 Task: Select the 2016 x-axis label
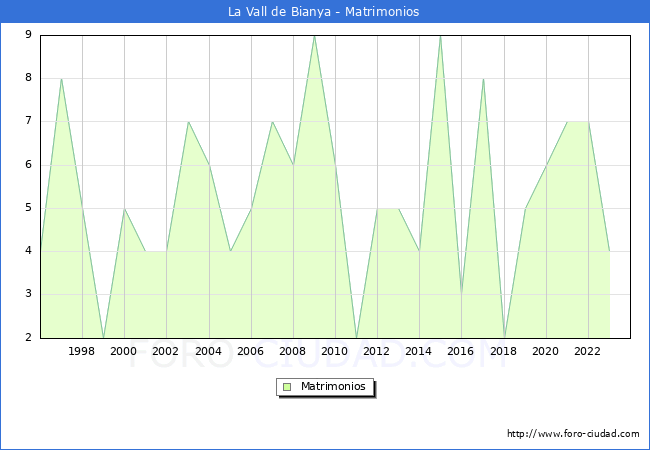(x=461, y=351)
